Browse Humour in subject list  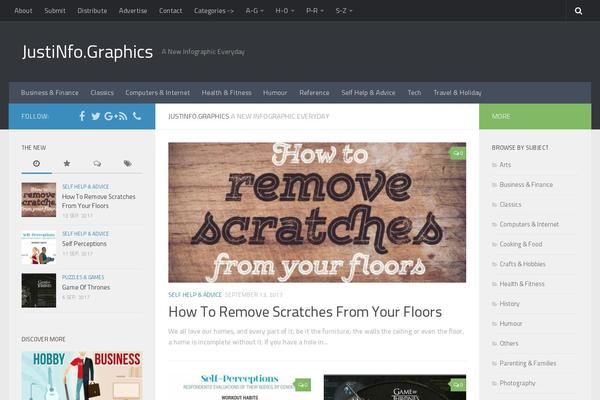click(511, 324)
